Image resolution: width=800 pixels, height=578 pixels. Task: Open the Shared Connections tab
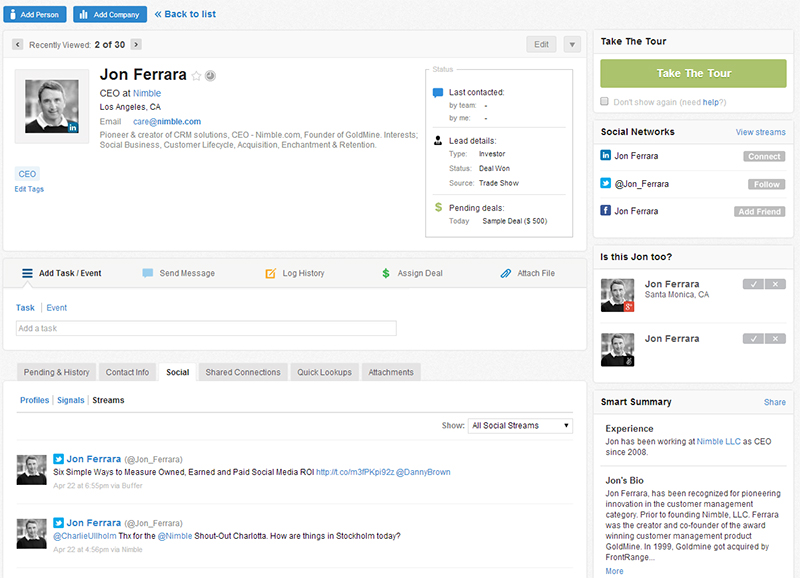[243, 372]
